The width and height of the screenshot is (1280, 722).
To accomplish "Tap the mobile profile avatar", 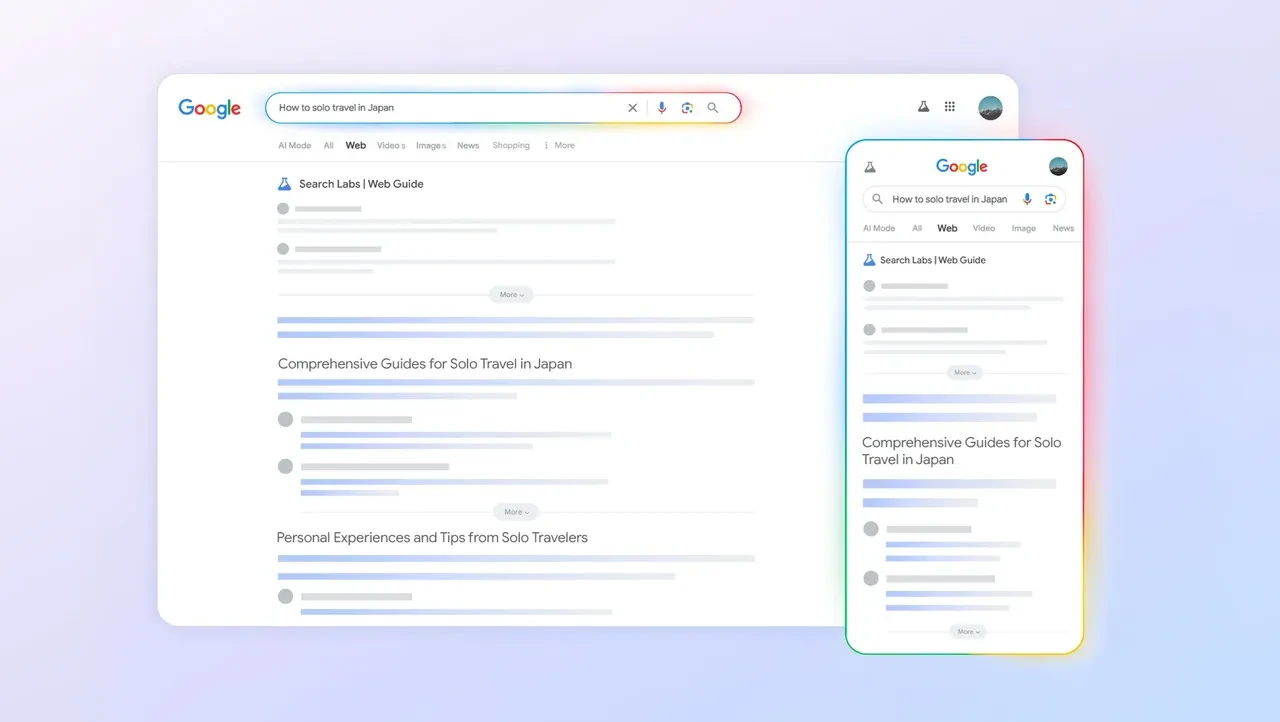I will [x=1058, y=166].
